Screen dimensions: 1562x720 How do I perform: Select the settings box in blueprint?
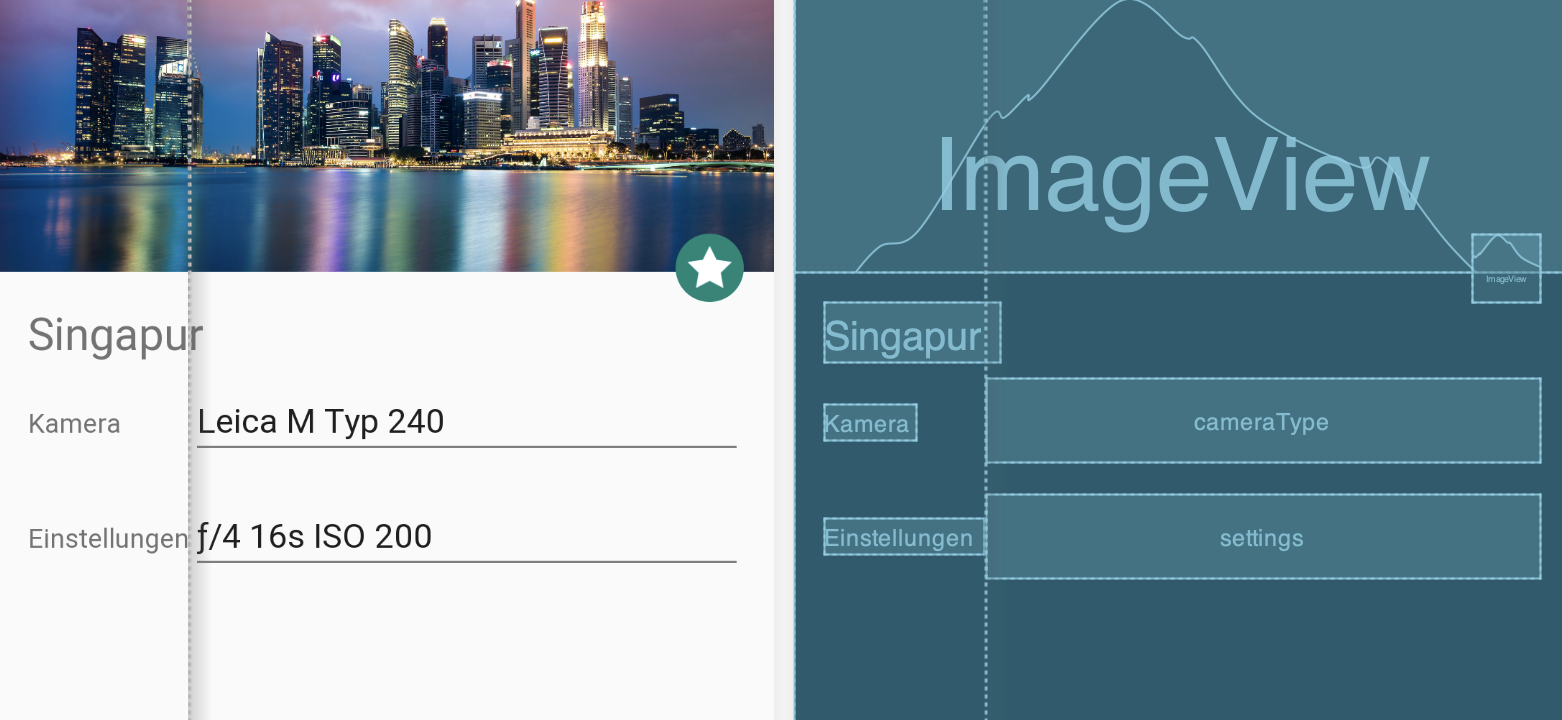pyautogui.click(x=1262, y=537)
